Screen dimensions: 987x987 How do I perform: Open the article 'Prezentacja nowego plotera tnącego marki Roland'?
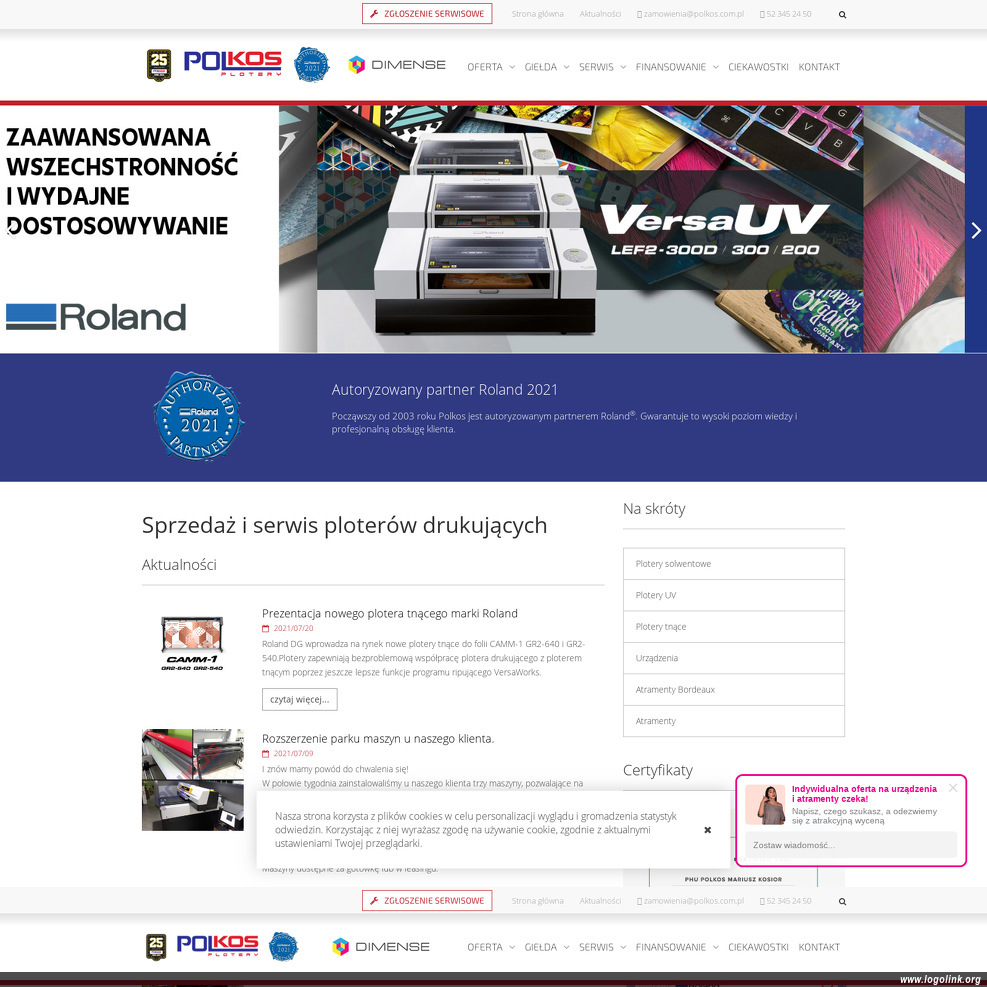390,613
